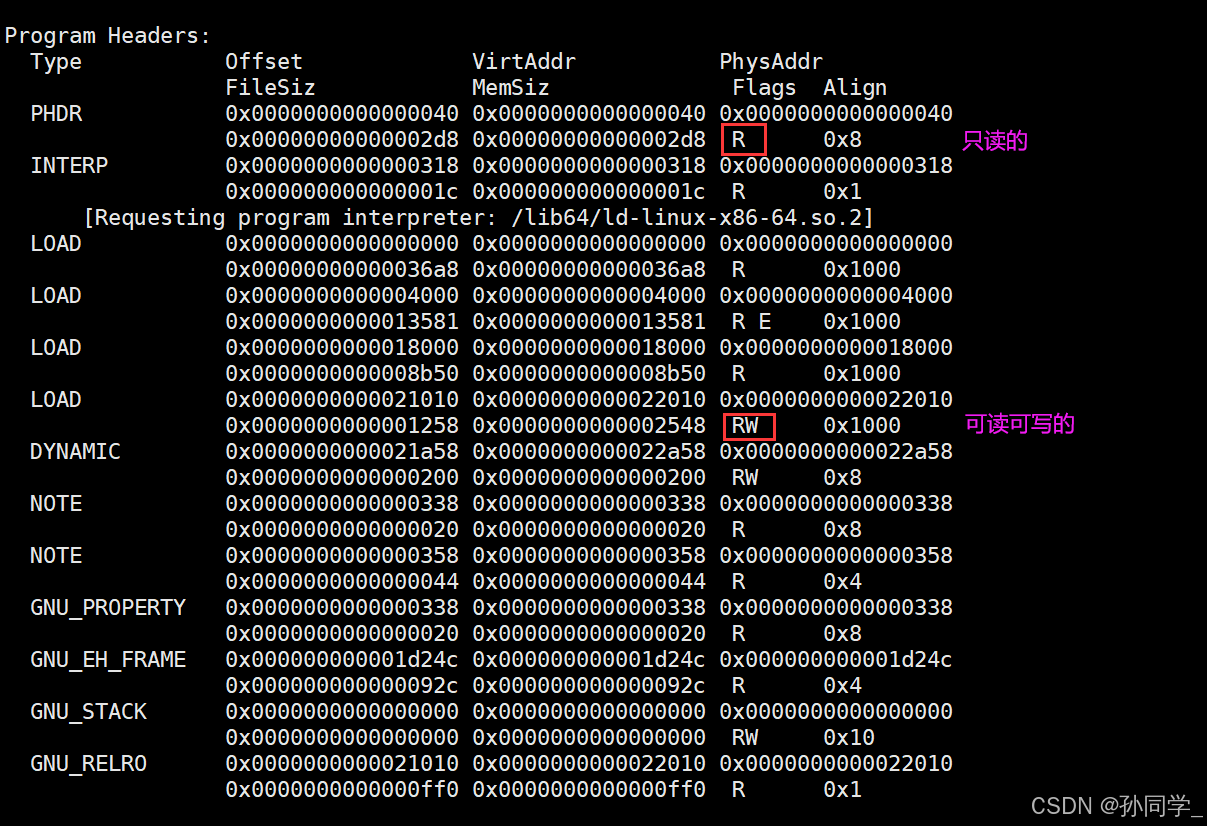1207x826 pixels.
Task: Click the GNU_PROPERTY segment type label
Action: [x=108, y=608]
